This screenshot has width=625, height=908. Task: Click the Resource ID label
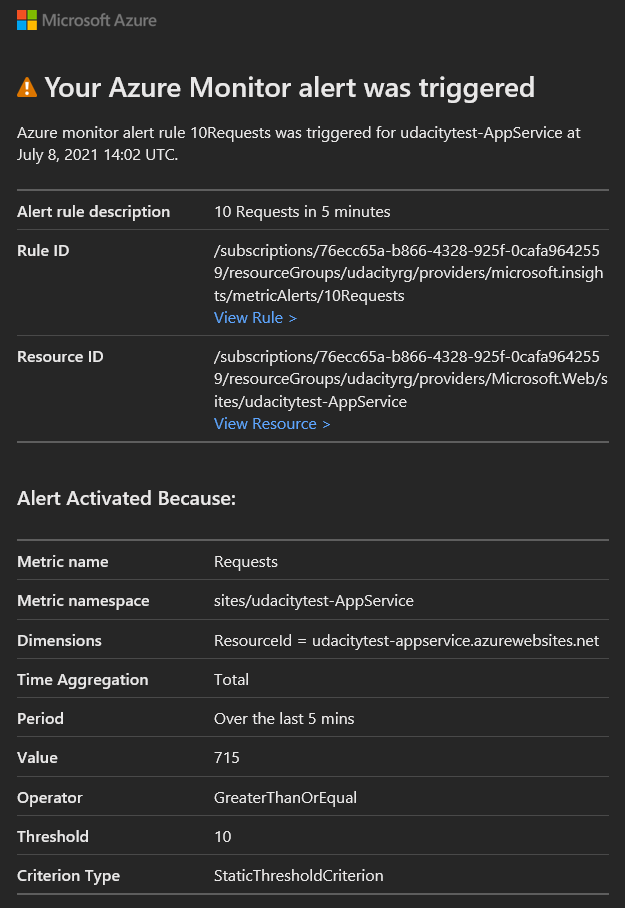coord(60,357)
